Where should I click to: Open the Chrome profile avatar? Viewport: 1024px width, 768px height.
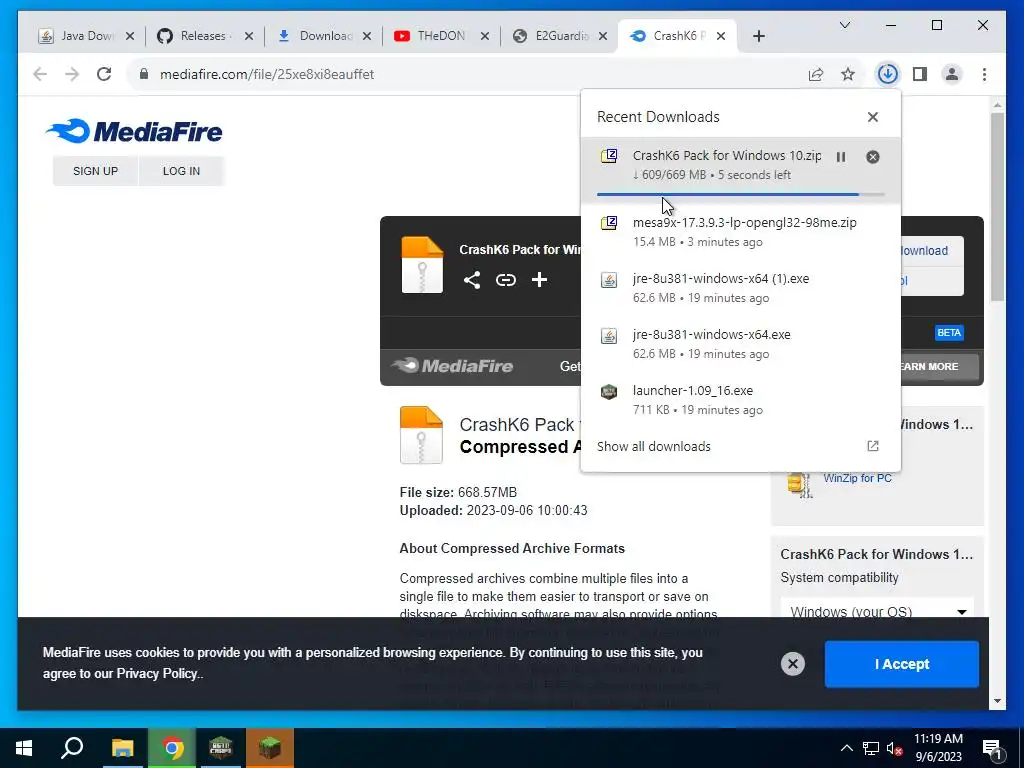point(952,74)
